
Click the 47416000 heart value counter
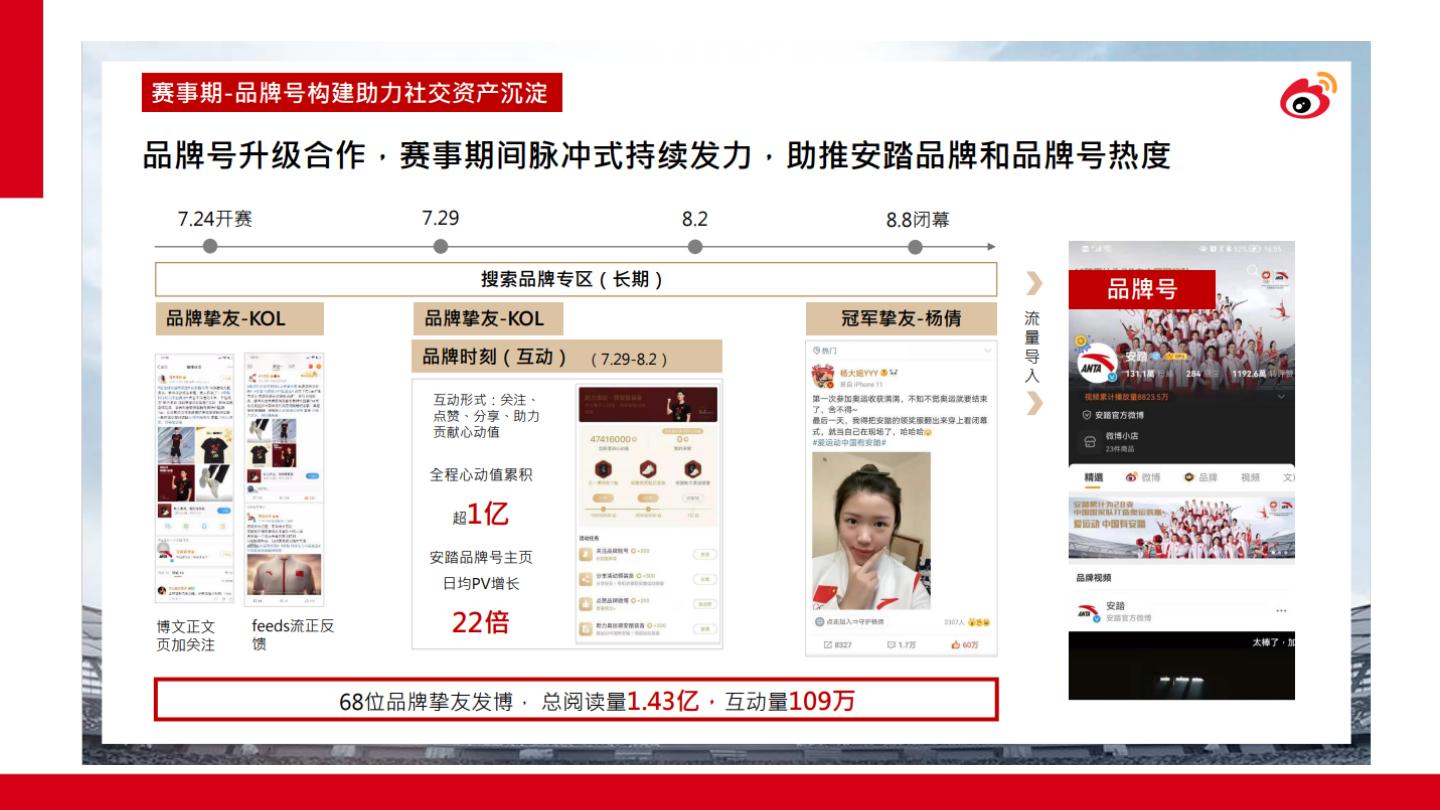click(x=611, y=439)
